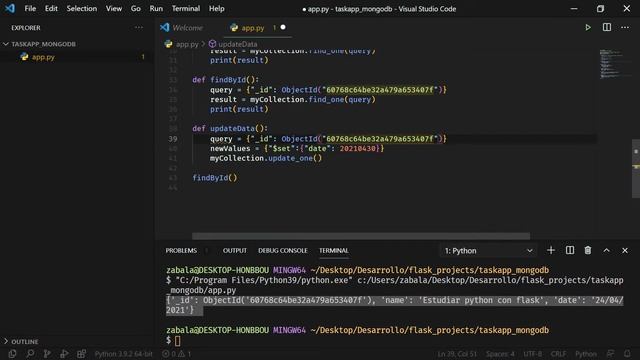Screen dimensions: 640x360
Task: Click unsaved dot on app.py tab
Action: point(283,27)
